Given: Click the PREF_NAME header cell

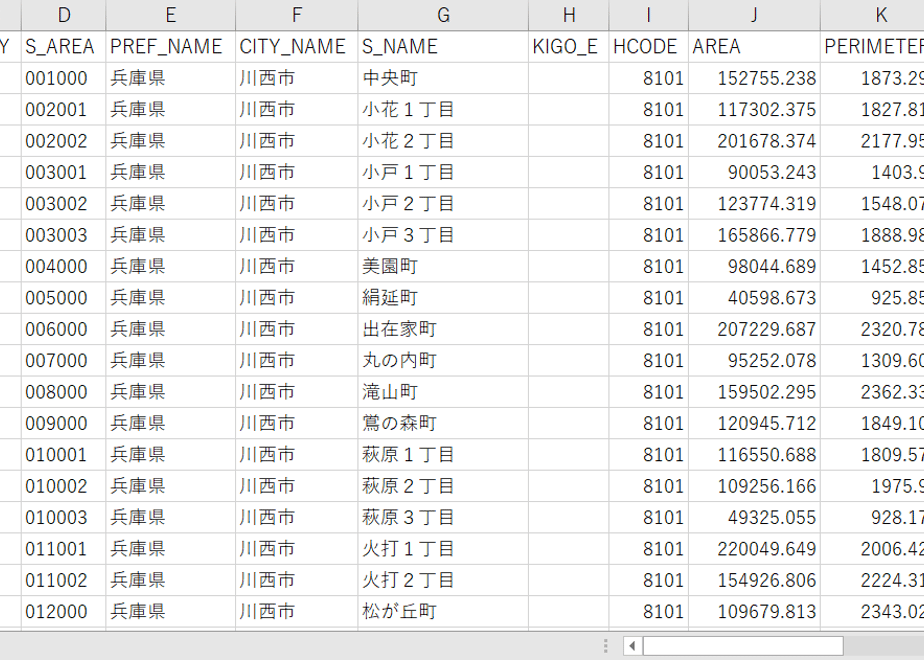Looking at the screenshot, I should [170, 47].
